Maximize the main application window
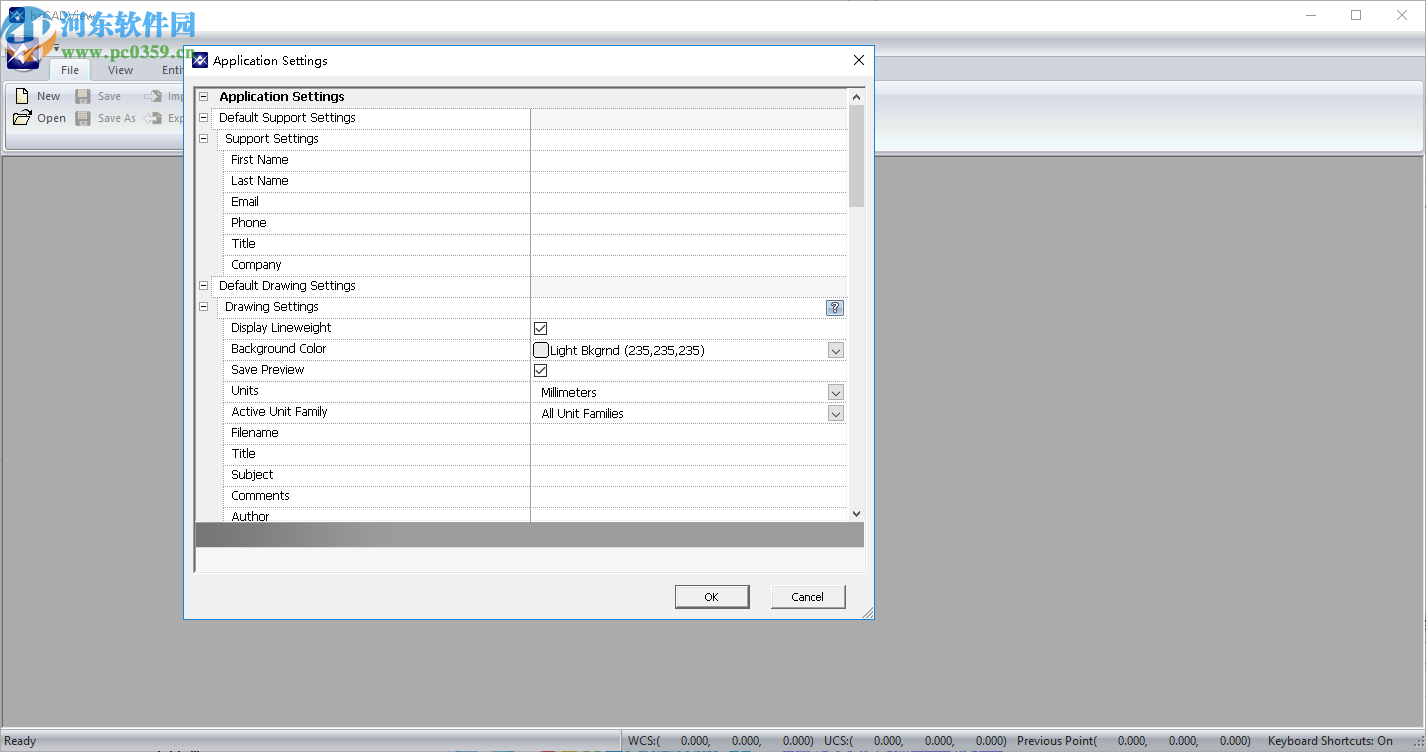 coord(1356,15)
